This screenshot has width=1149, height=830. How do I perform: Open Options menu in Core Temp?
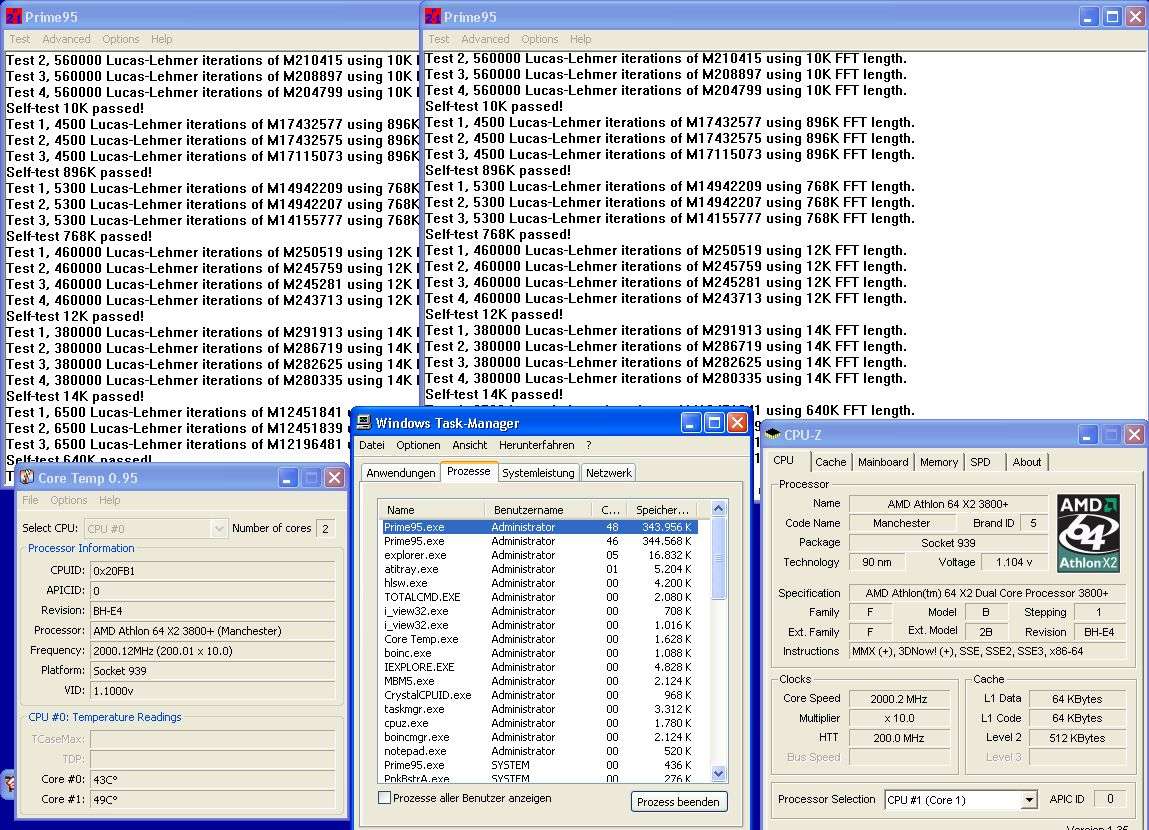69,500
